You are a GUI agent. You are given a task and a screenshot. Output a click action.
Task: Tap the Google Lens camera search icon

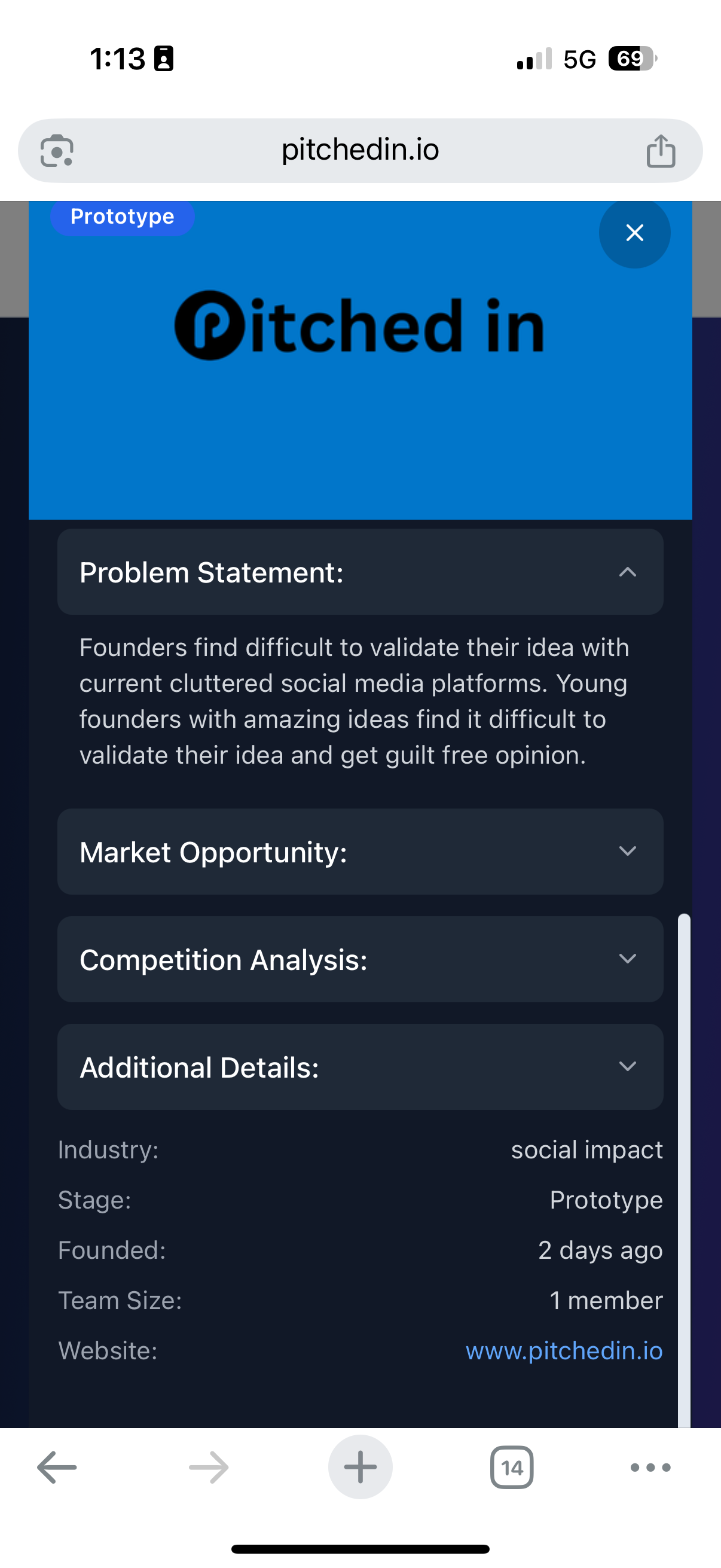(x=57, y=150)
